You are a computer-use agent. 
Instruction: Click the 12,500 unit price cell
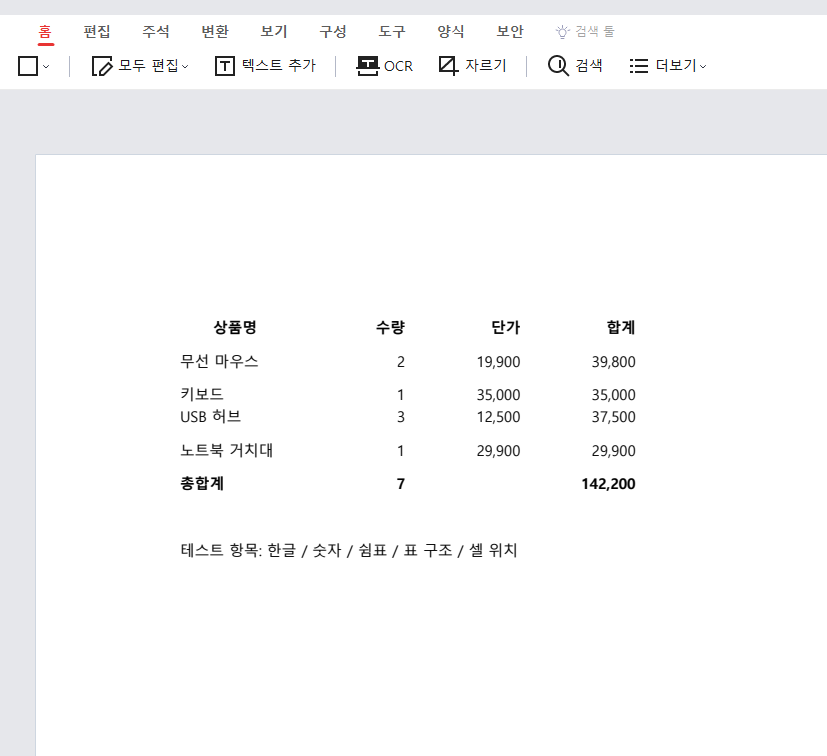click(498, 417)
